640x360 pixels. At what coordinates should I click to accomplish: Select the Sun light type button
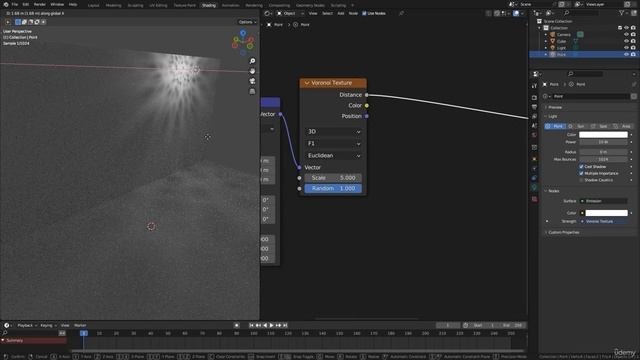[577, 126]
